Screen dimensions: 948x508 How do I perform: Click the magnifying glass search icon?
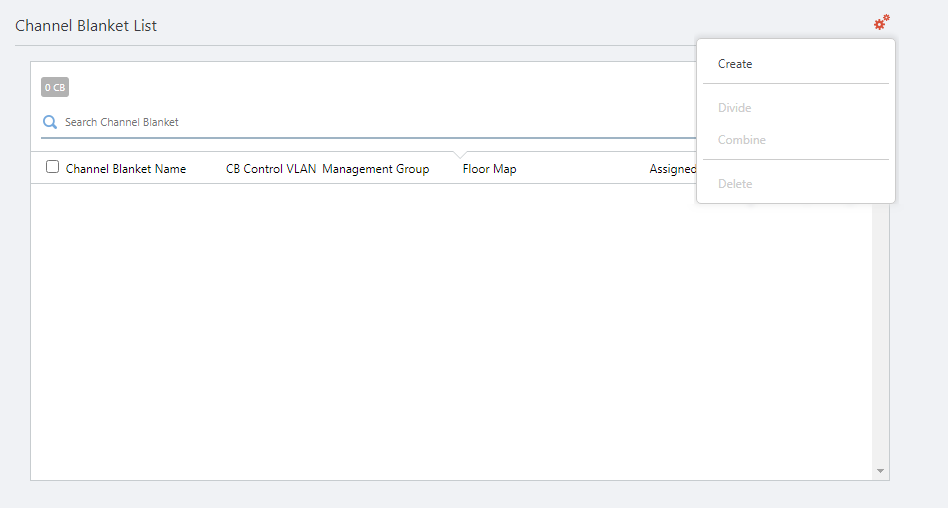point(50,122)
